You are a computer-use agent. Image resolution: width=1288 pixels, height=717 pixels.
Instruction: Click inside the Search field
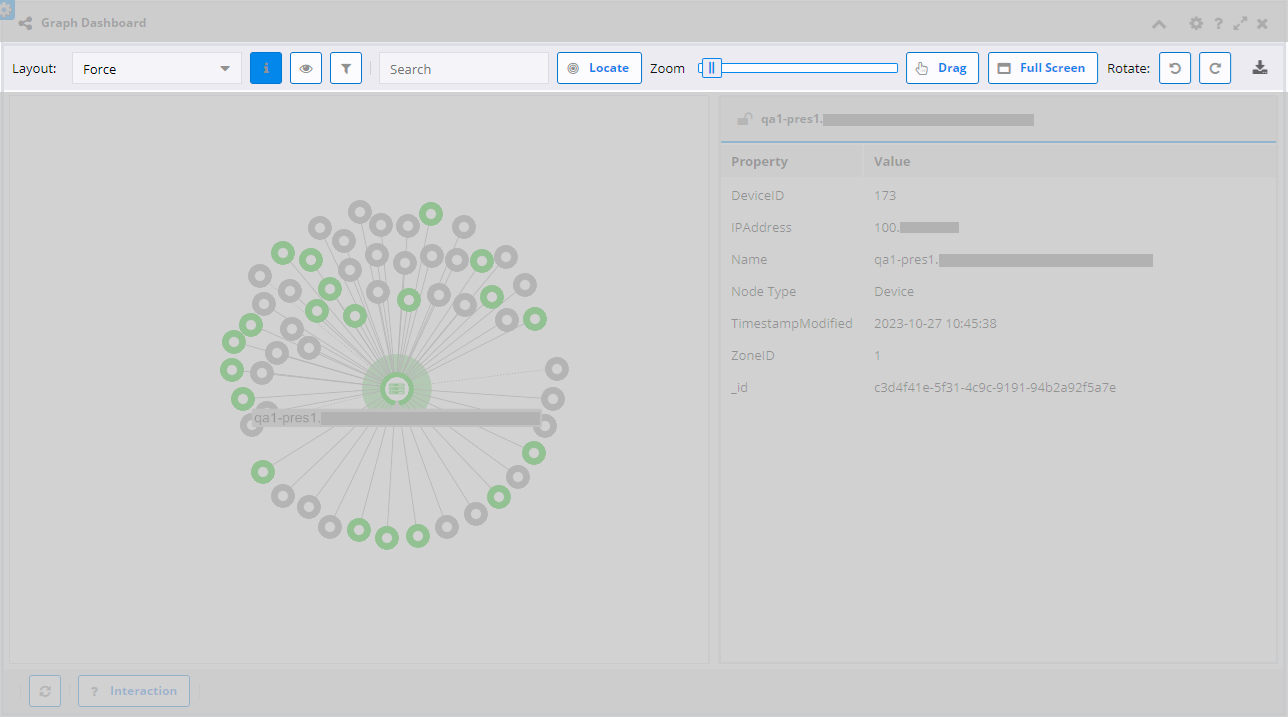(x=463, y=68)
